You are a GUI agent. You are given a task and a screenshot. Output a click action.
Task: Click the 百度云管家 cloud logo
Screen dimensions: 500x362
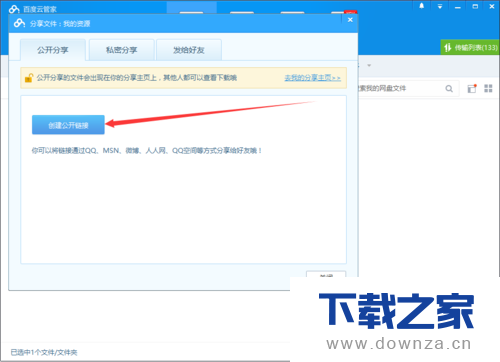[14, 9]
